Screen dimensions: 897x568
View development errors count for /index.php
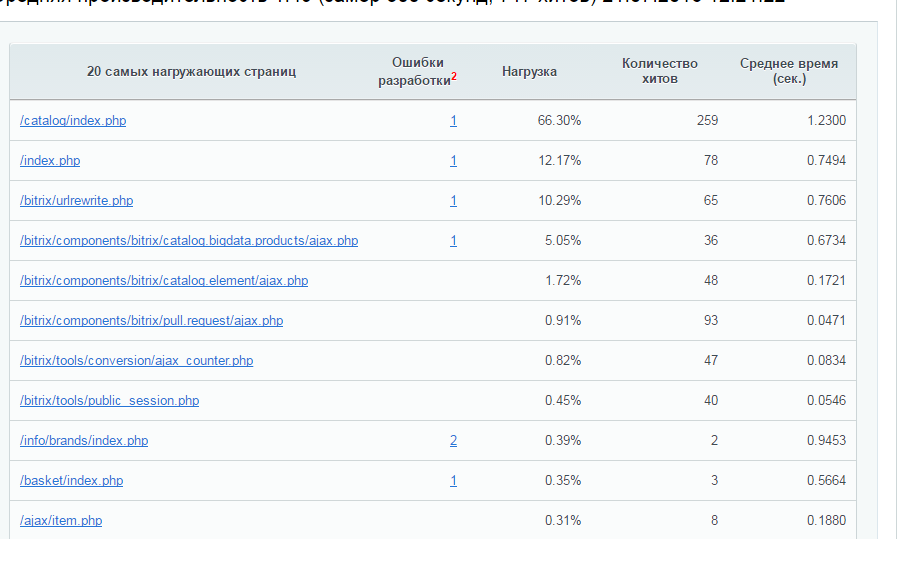coord(453,161)
